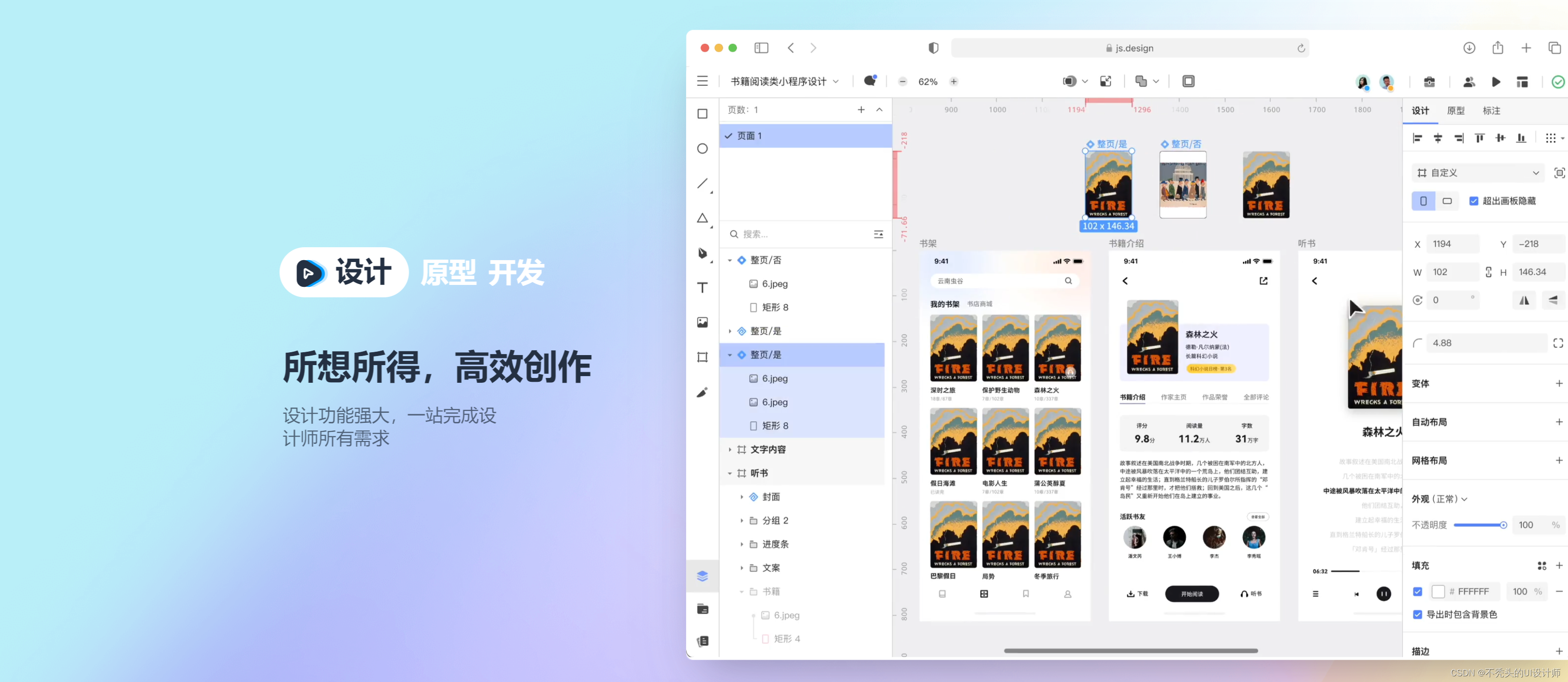Click the canvas horizontal scrollbar
Viewport: 1568px width, 682px height.
1130,651
